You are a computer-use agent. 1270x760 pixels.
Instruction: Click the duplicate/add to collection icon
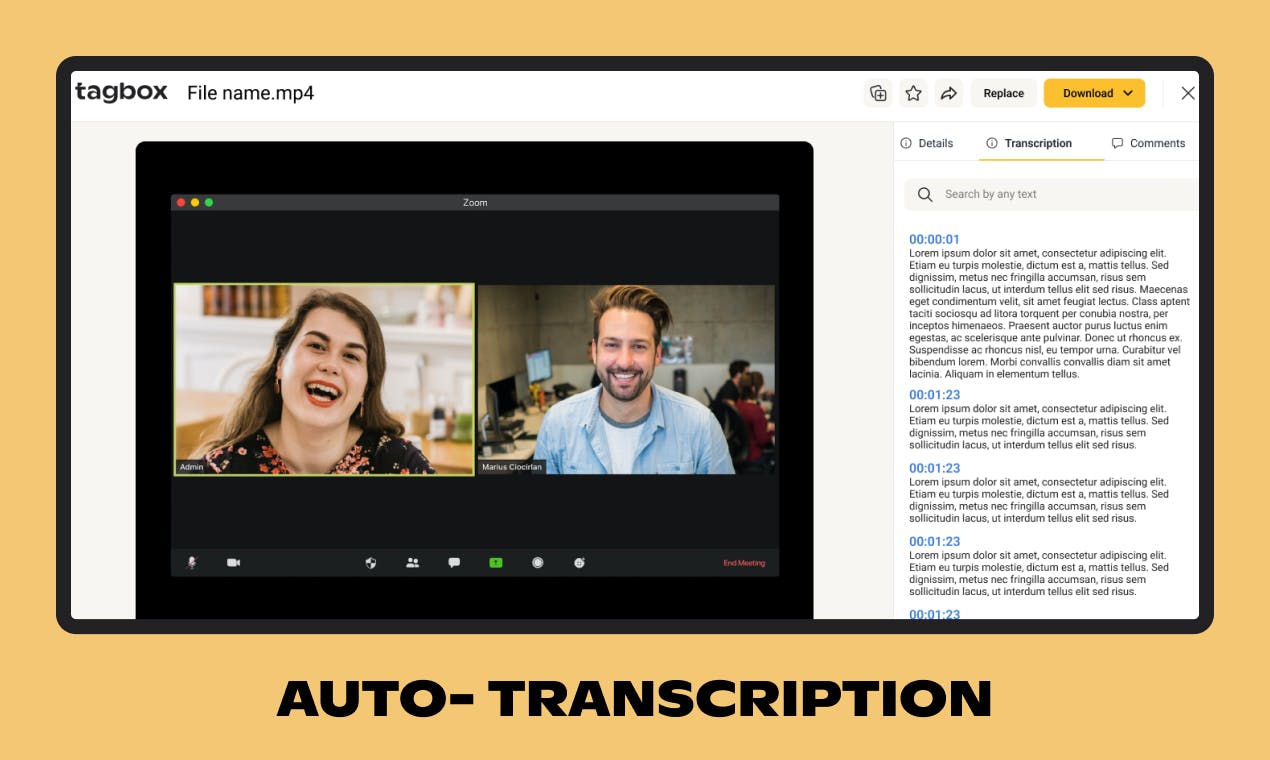(878, 93)
